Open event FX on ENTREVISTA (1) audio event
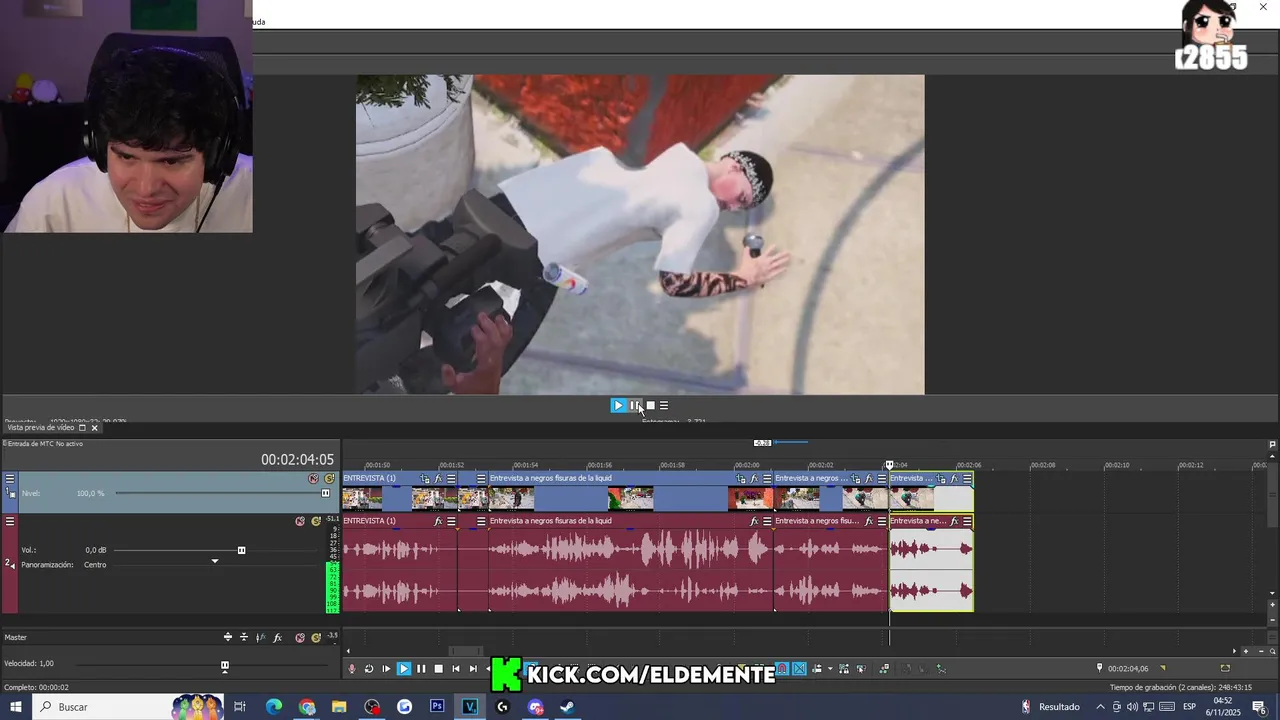The height and width of the screenshot is (720, 1280). pos(438,521)
